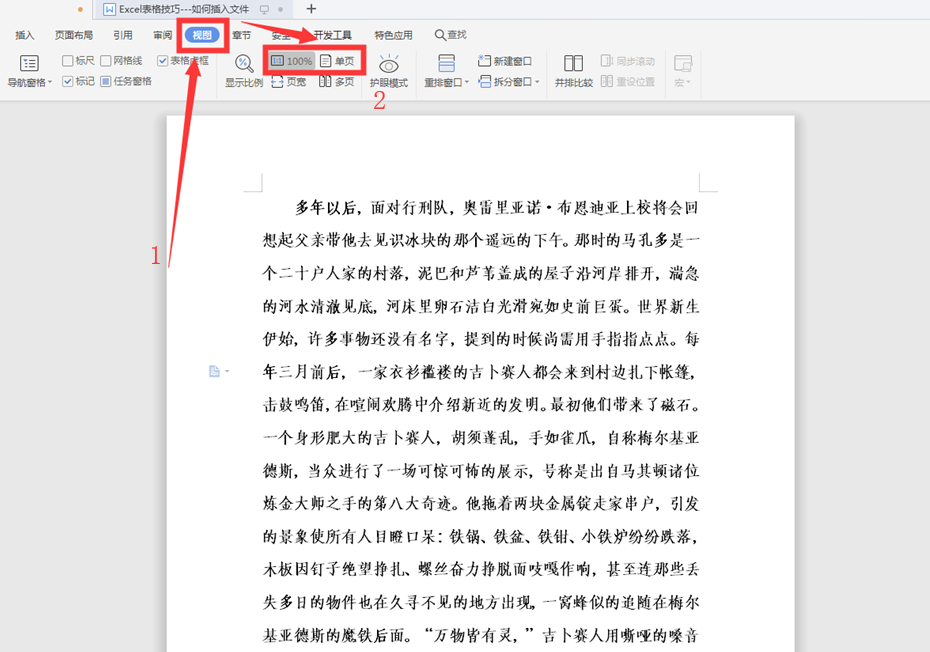Screen dimensions: 930x652
Task: Click the 显示比例 label
Action: (x=243, y=82)
